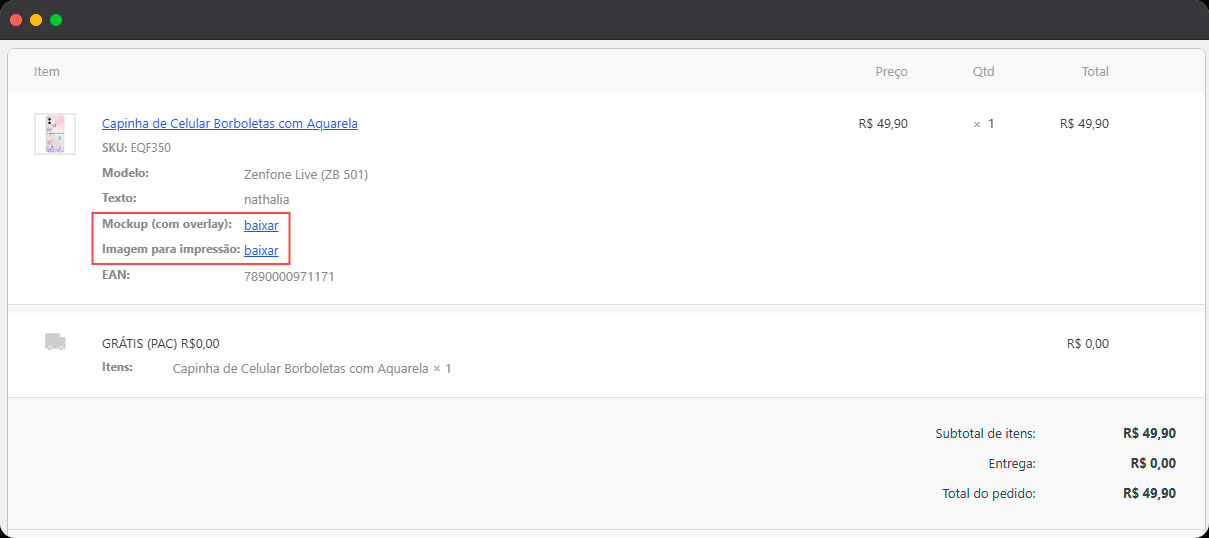The width and height of the screenshot is (1209, 538).
Task: Download the Imagem para impressão file
Action: 261,250
